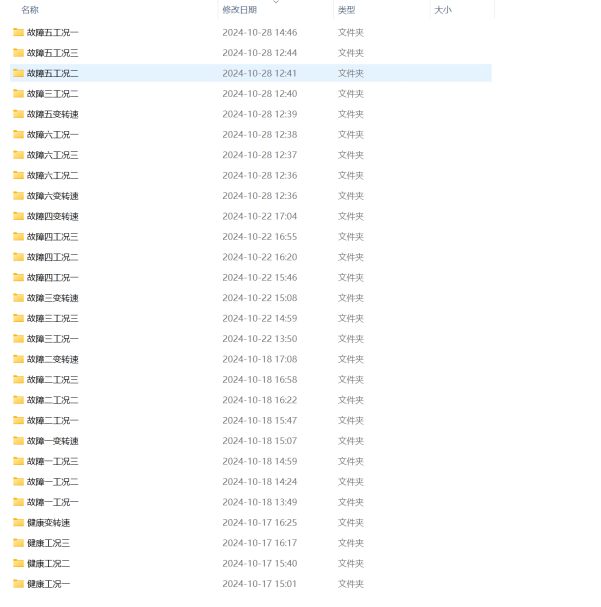Viewport: 601px width, 607px height.
Task: Click the 故障一变转速 folder icon
Action: [x=18, y=441]
